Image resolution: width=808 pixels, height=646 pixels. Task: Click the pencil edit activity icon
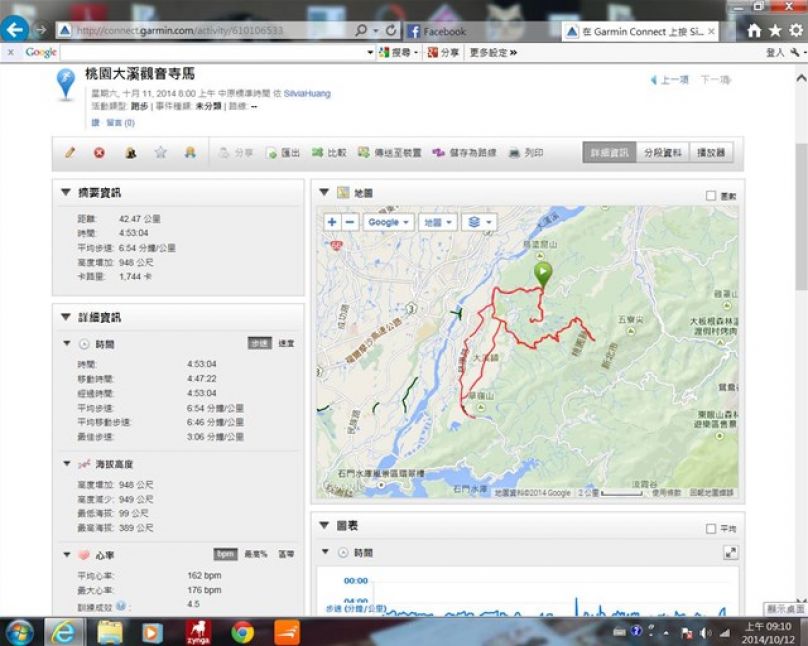click(x=70, y=153)
